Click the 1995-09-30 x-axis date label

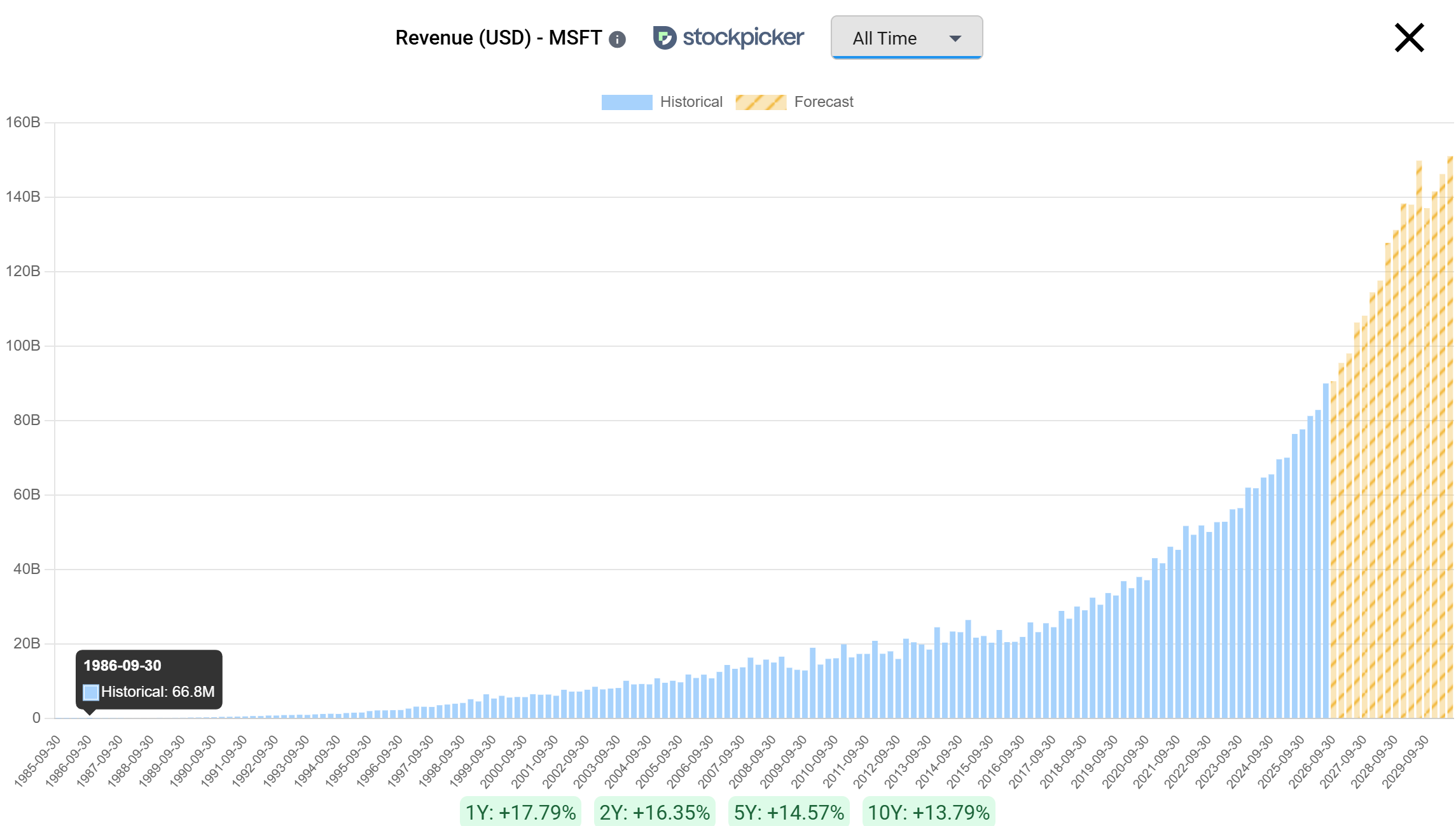pyautogui.click(x=349, y=761)
